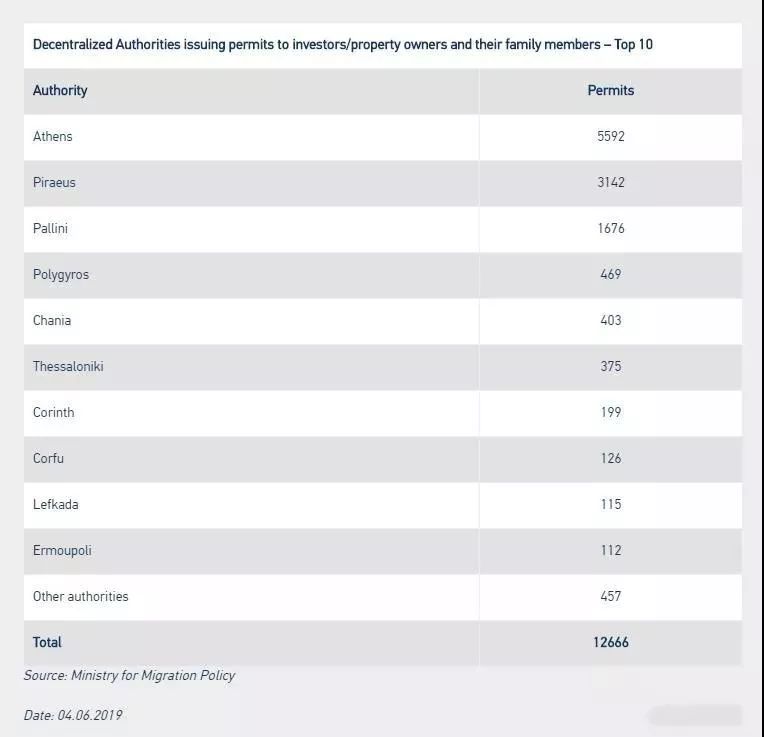
Task: Select the Total row label
Action: 47,643
